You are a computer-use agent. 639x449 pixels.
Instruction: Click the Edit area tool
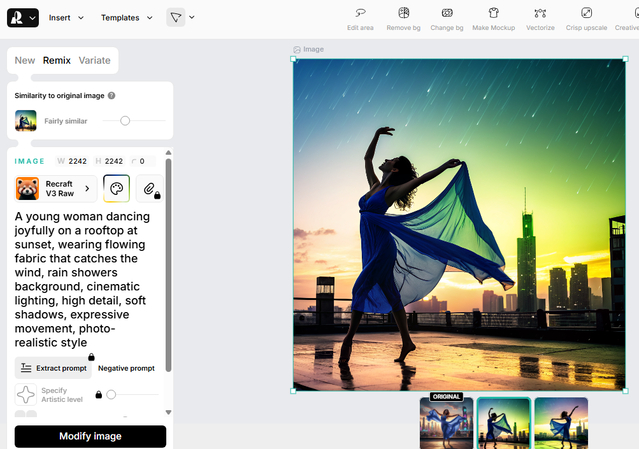(360, 14)
